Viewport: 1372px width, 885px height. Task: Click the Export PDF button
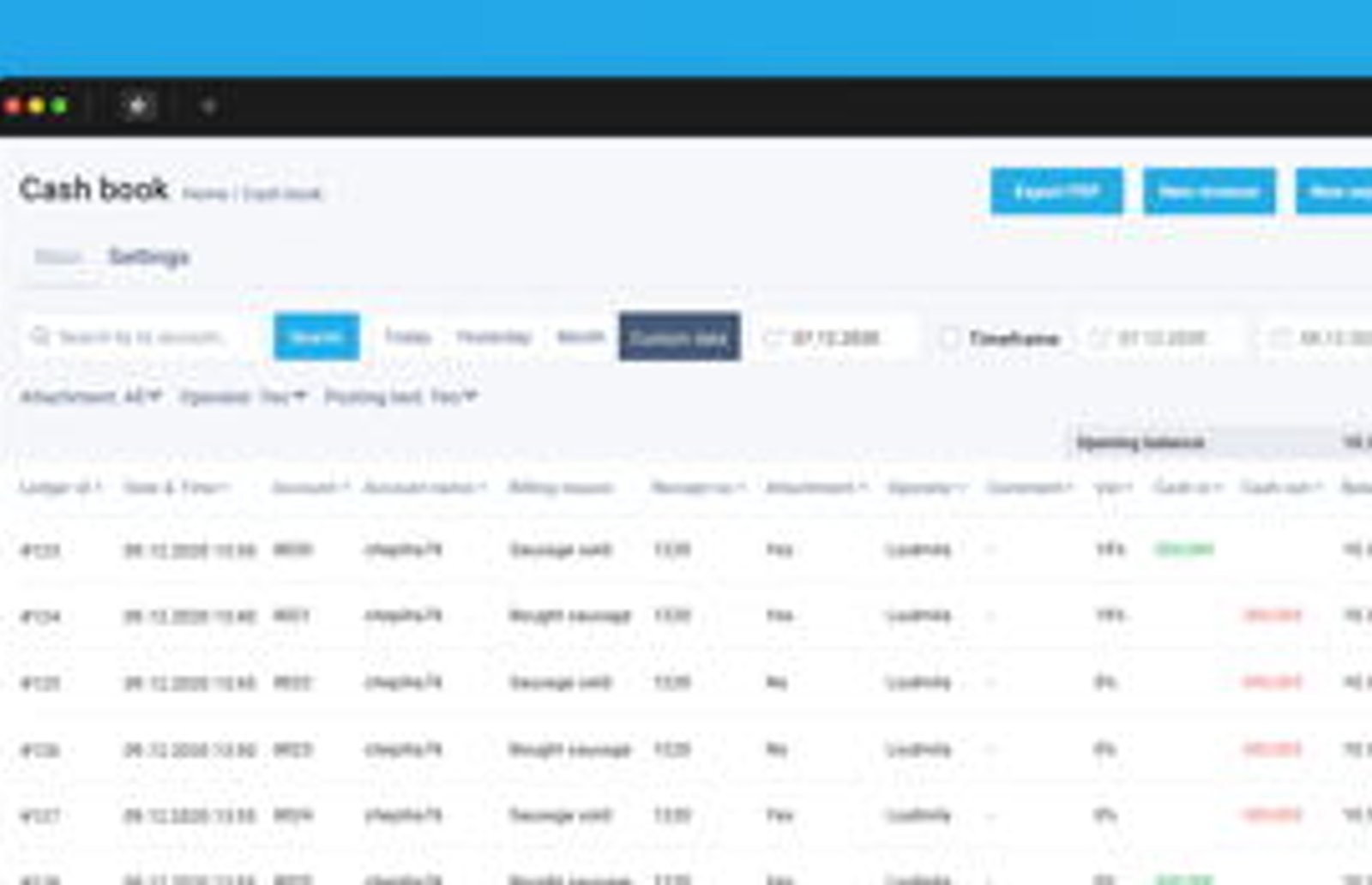1056,190
